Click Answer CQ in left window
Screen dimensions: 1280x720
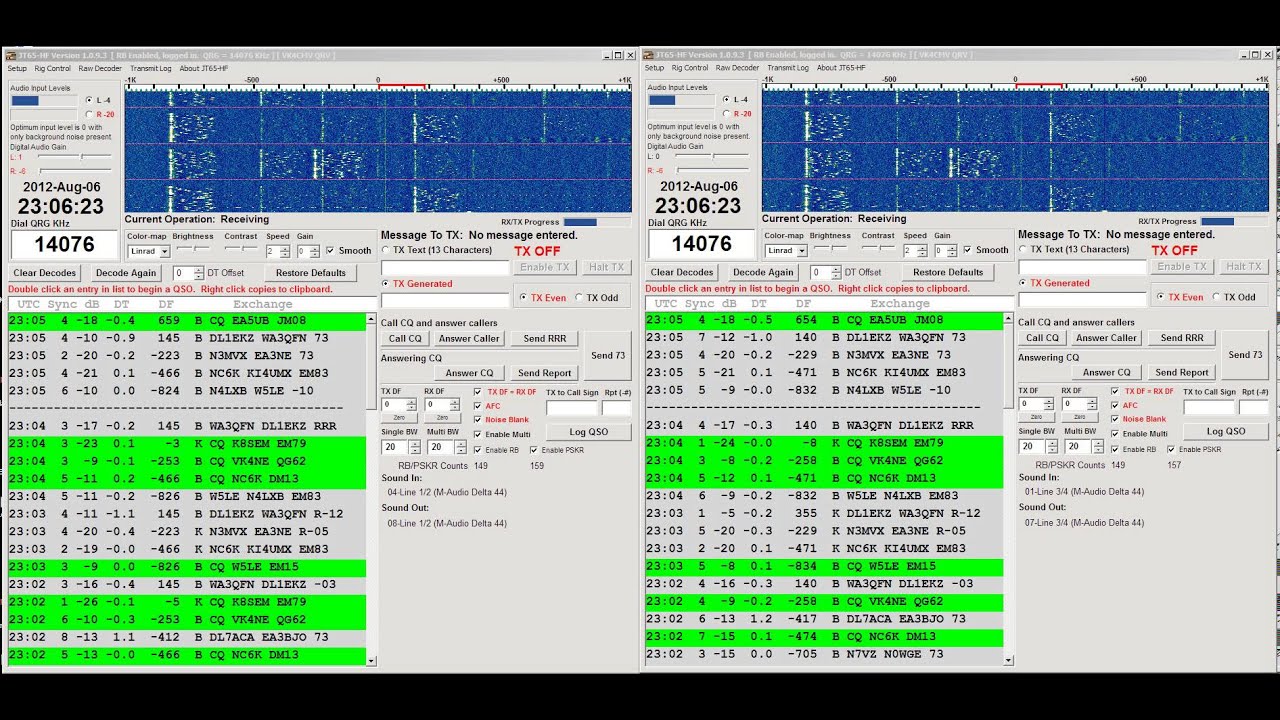(470, 373)
